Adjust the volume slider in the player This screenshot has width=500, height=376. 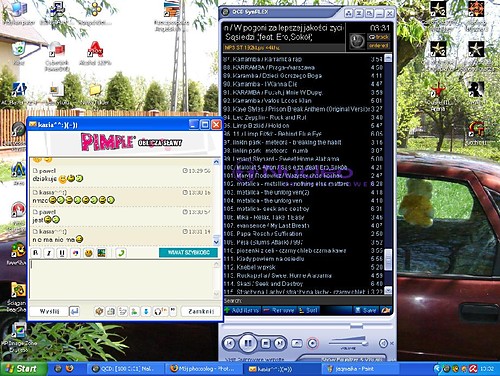[348, 342]
